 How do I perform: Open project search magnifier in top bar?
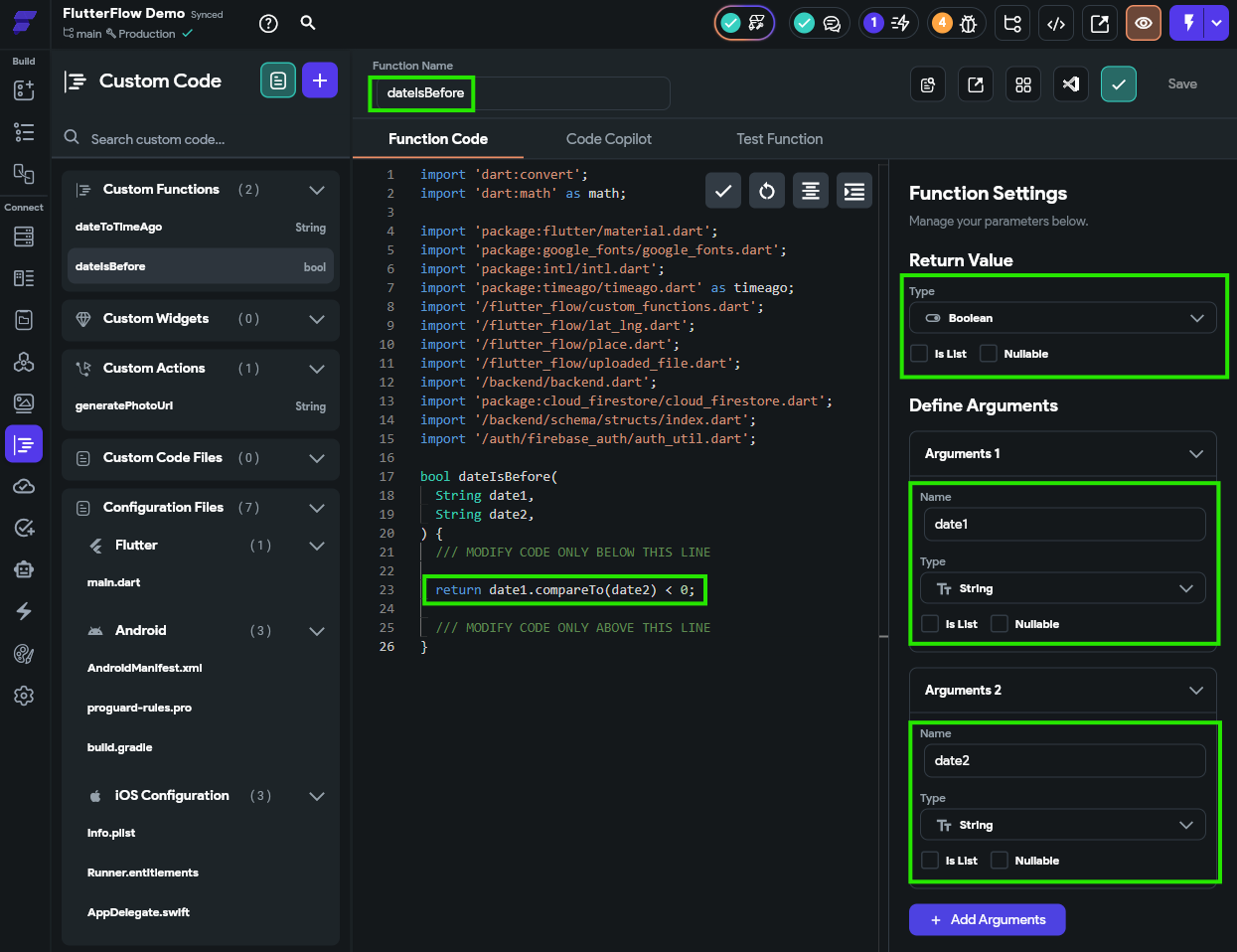coord(308,23)
